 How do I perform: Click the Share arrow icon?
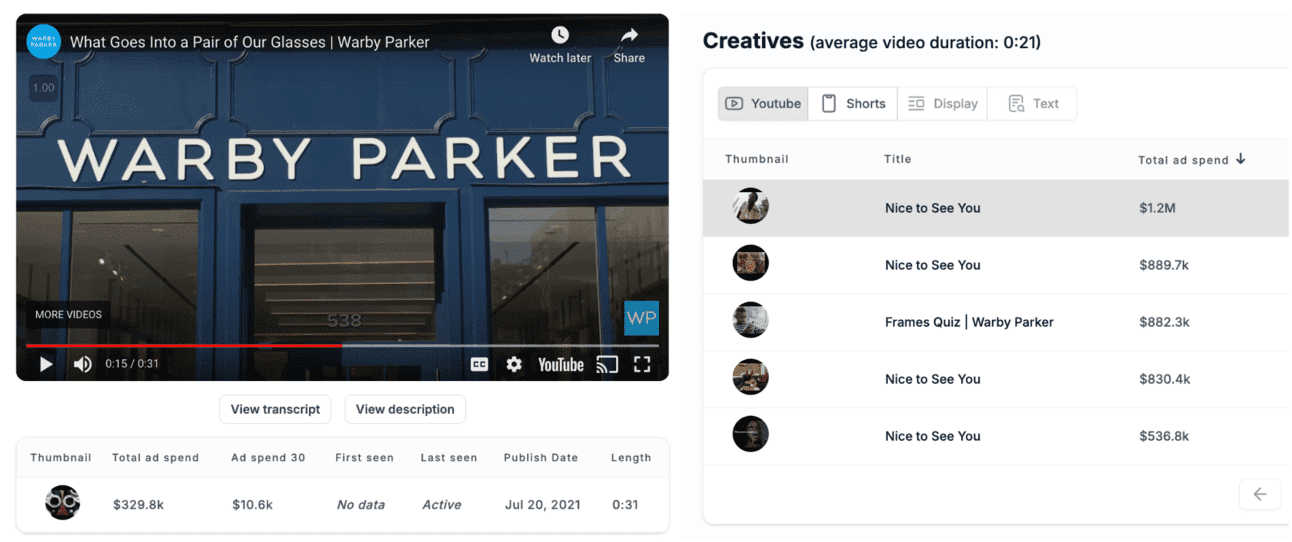point(629,36)
